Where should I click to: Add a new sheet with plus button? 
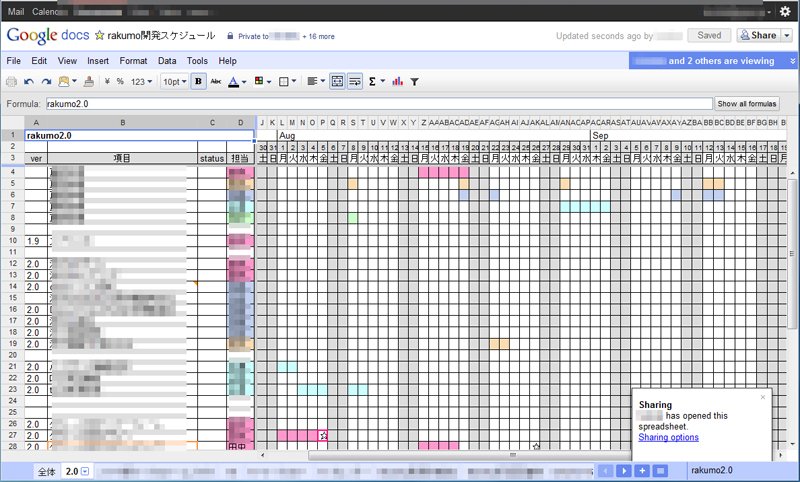click(x=642, y=471)
